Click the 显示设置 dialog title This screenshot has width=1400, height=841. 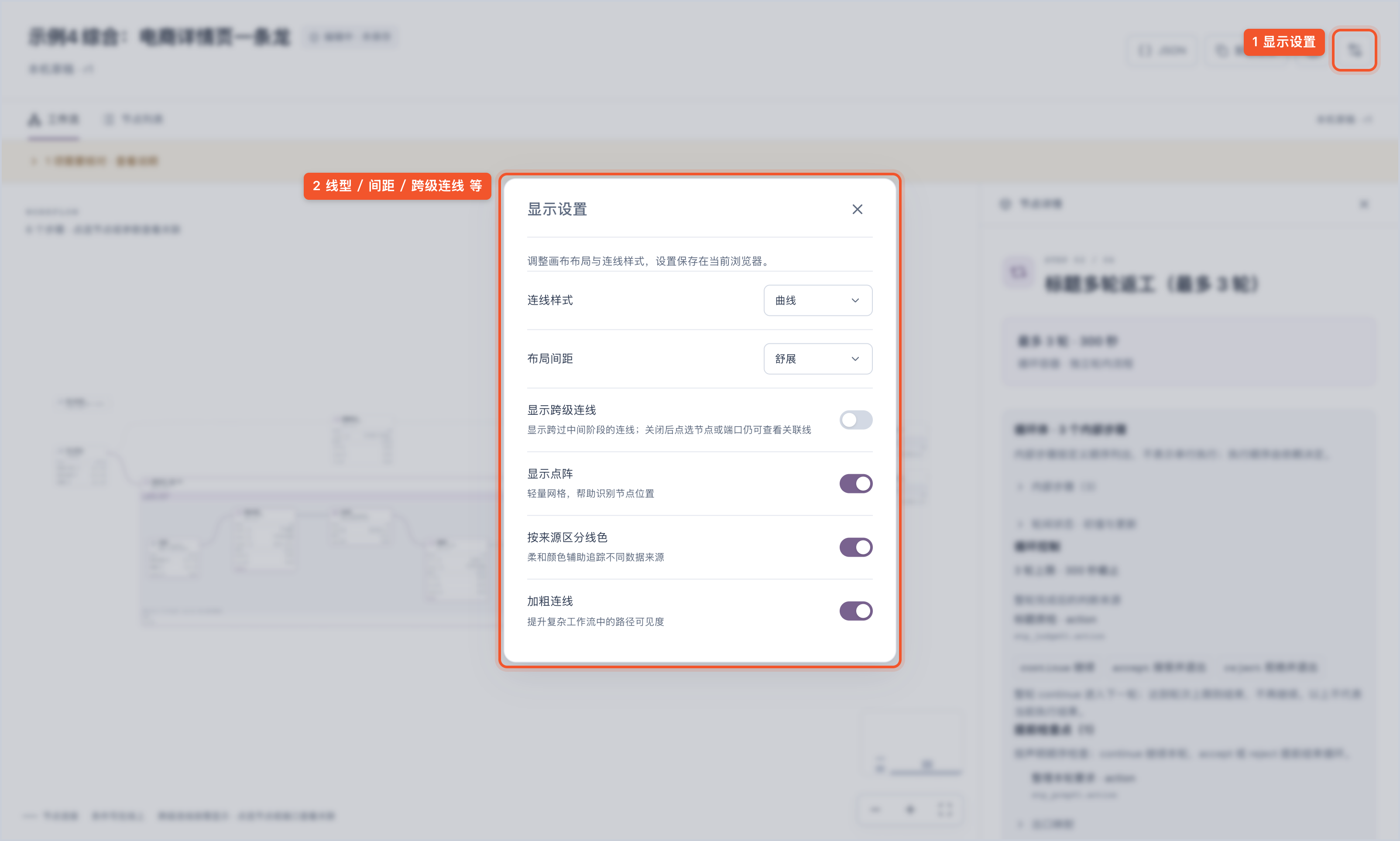(556, 209)
